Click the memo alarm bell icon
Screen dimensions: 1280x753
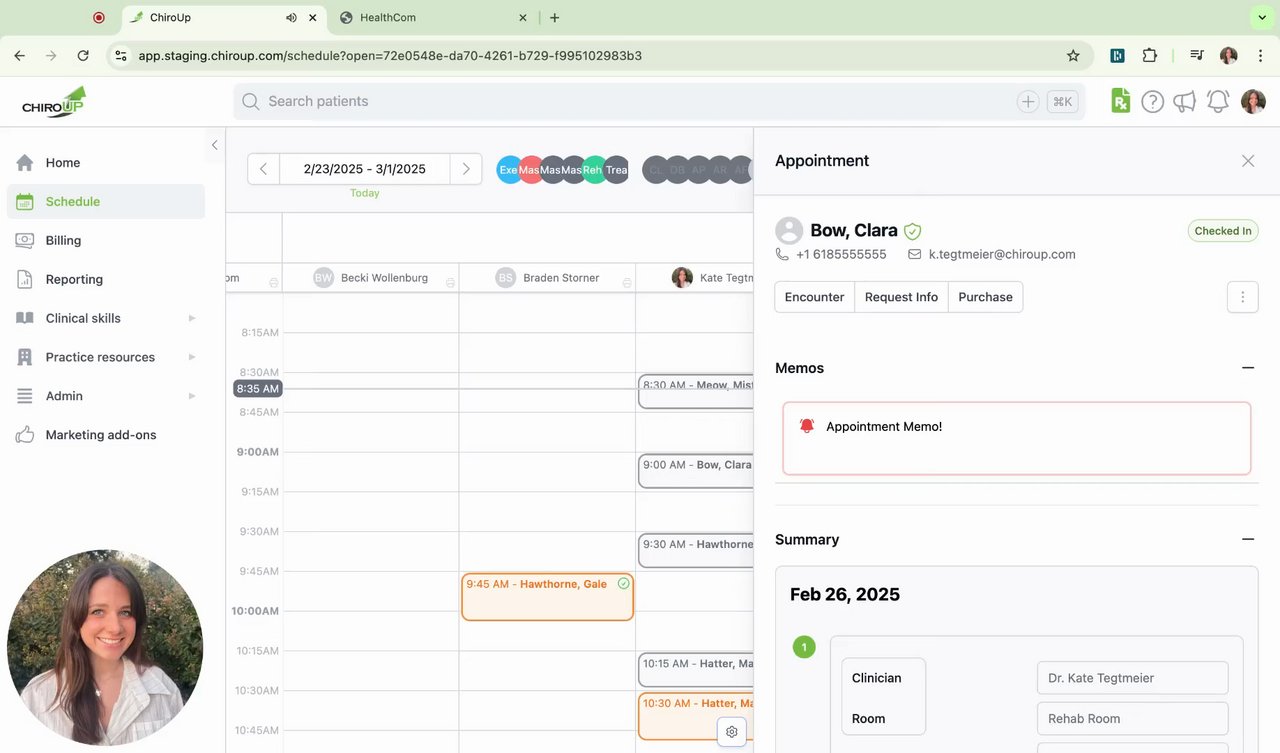pos(807,426)
